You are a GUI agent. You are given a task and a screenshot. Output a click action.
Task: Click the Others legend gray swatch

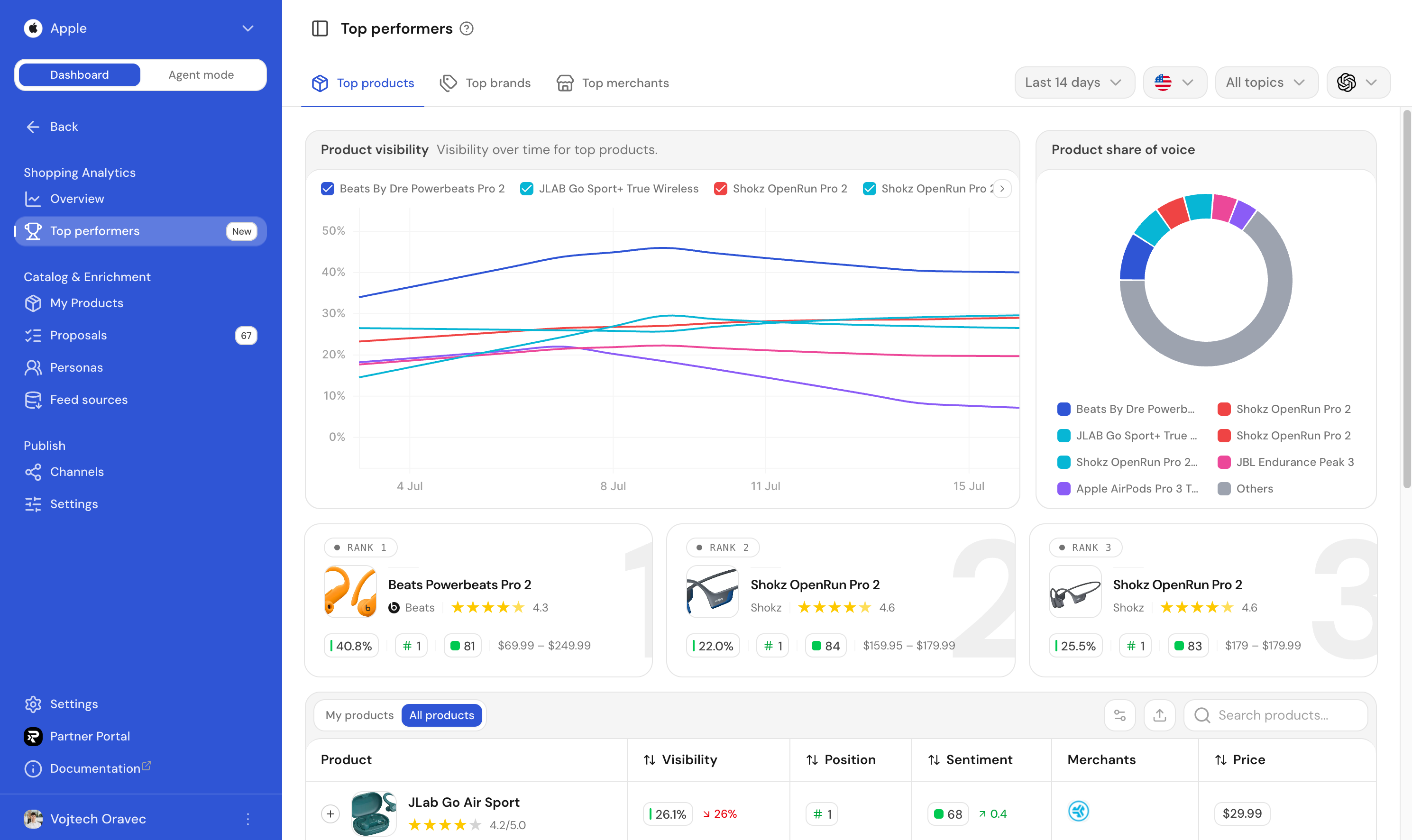[x=1223, y=488]
